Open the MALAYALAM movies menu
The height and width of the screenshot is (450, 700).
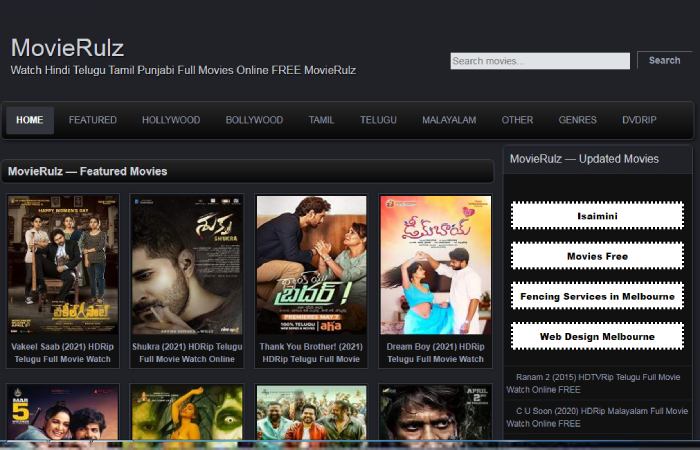pos(449,120)
